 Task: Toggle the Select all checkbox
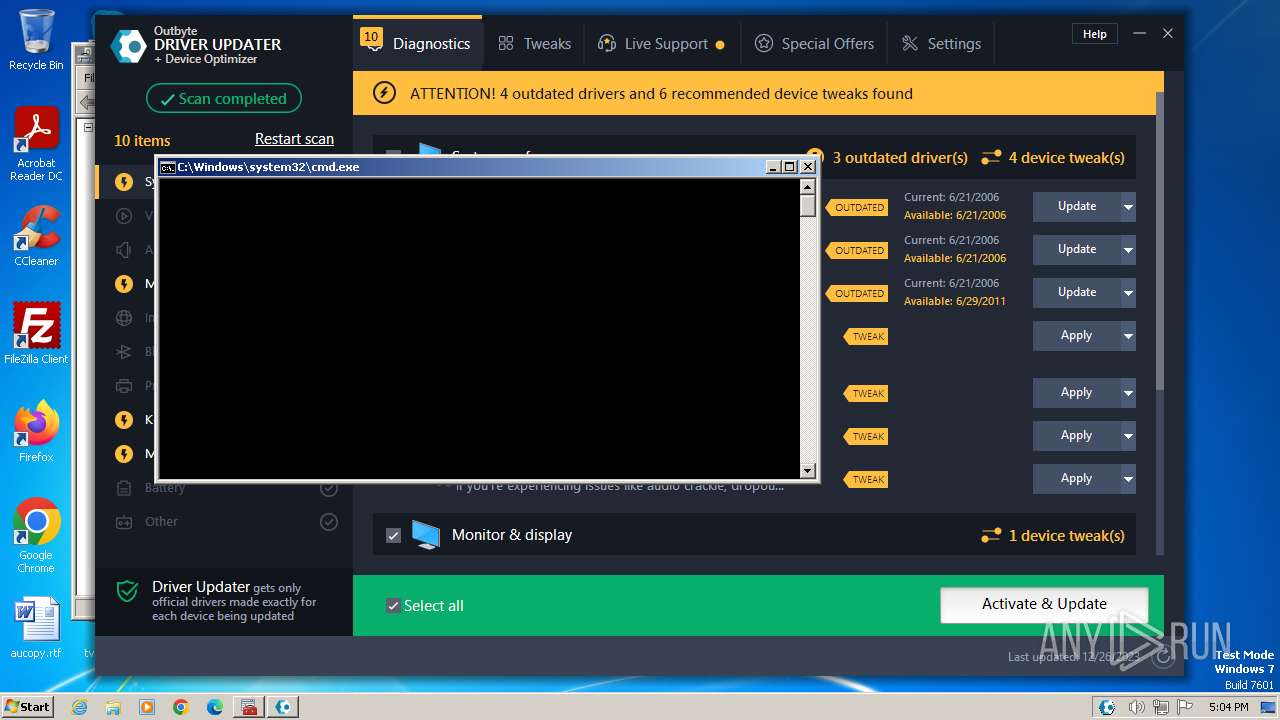click(393, 606)
